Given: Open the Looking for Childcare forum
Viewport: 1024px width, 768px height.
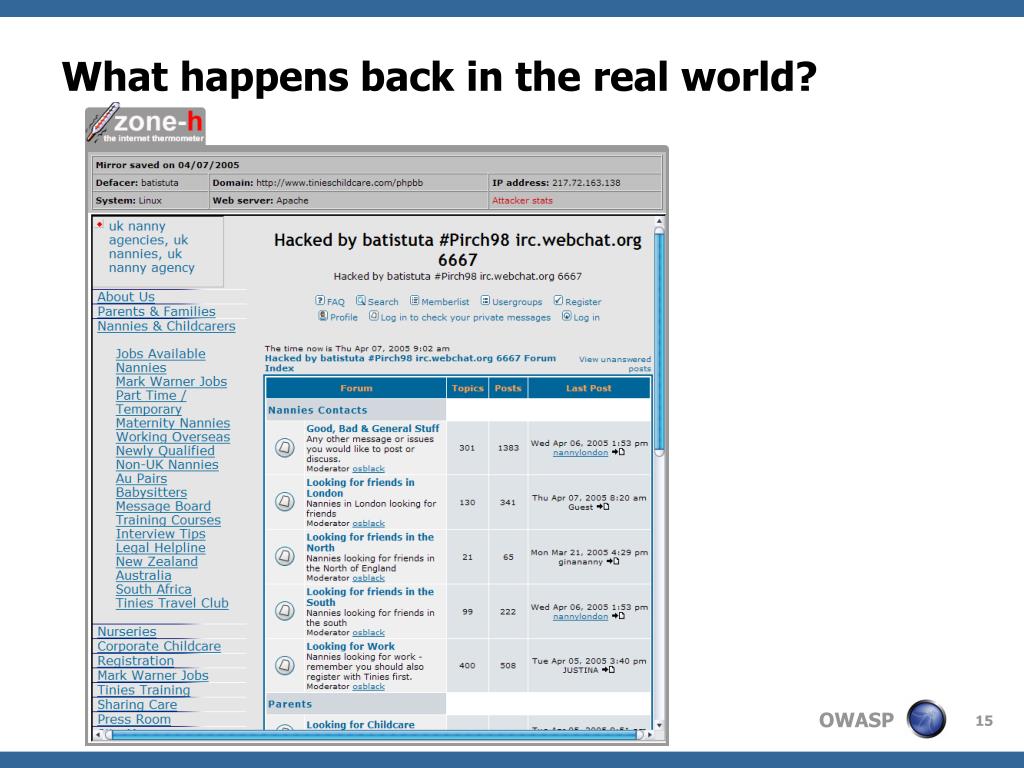Looking at the screenshot, I should tap(360, 724).
